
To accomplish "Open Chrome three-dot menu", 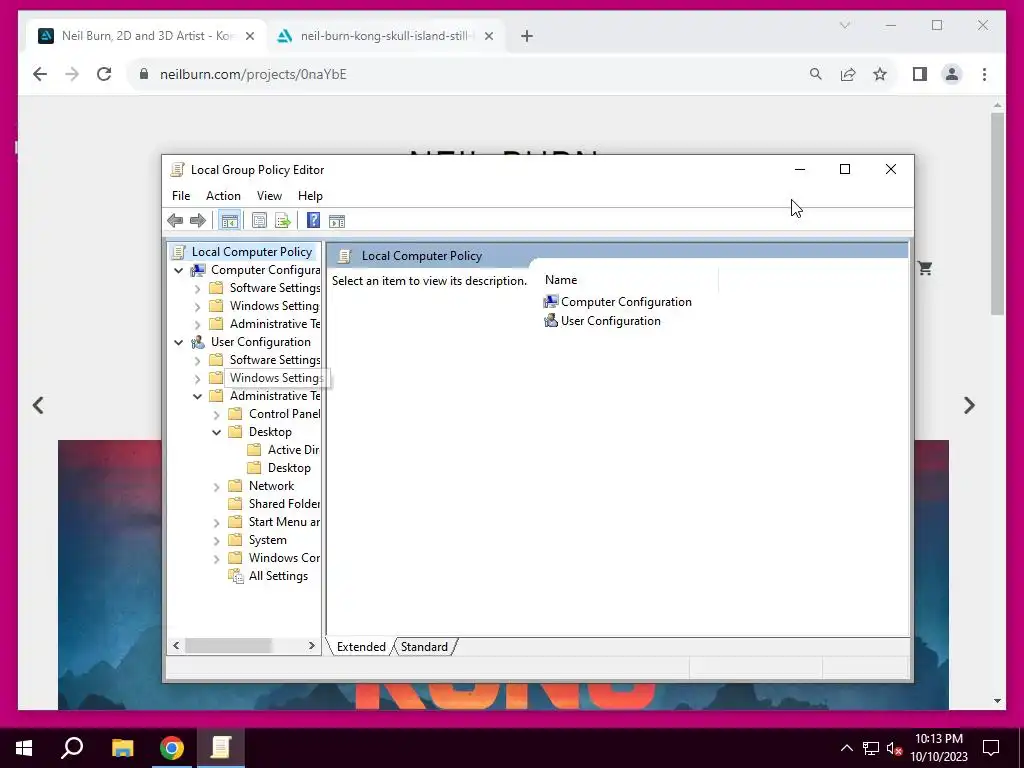I will (984, 74).
